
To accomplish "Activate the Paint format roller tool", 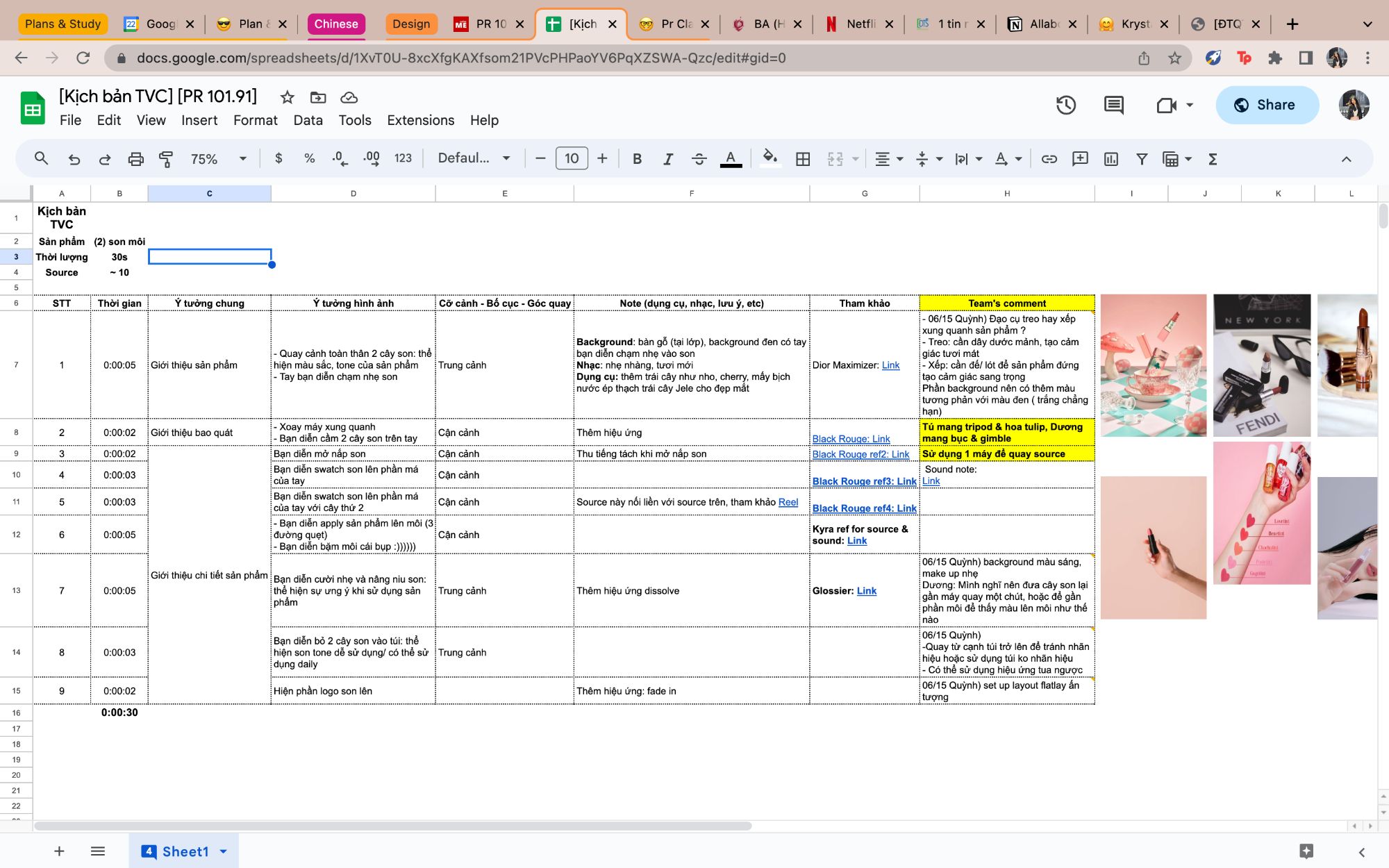I will tap(166, 159).
